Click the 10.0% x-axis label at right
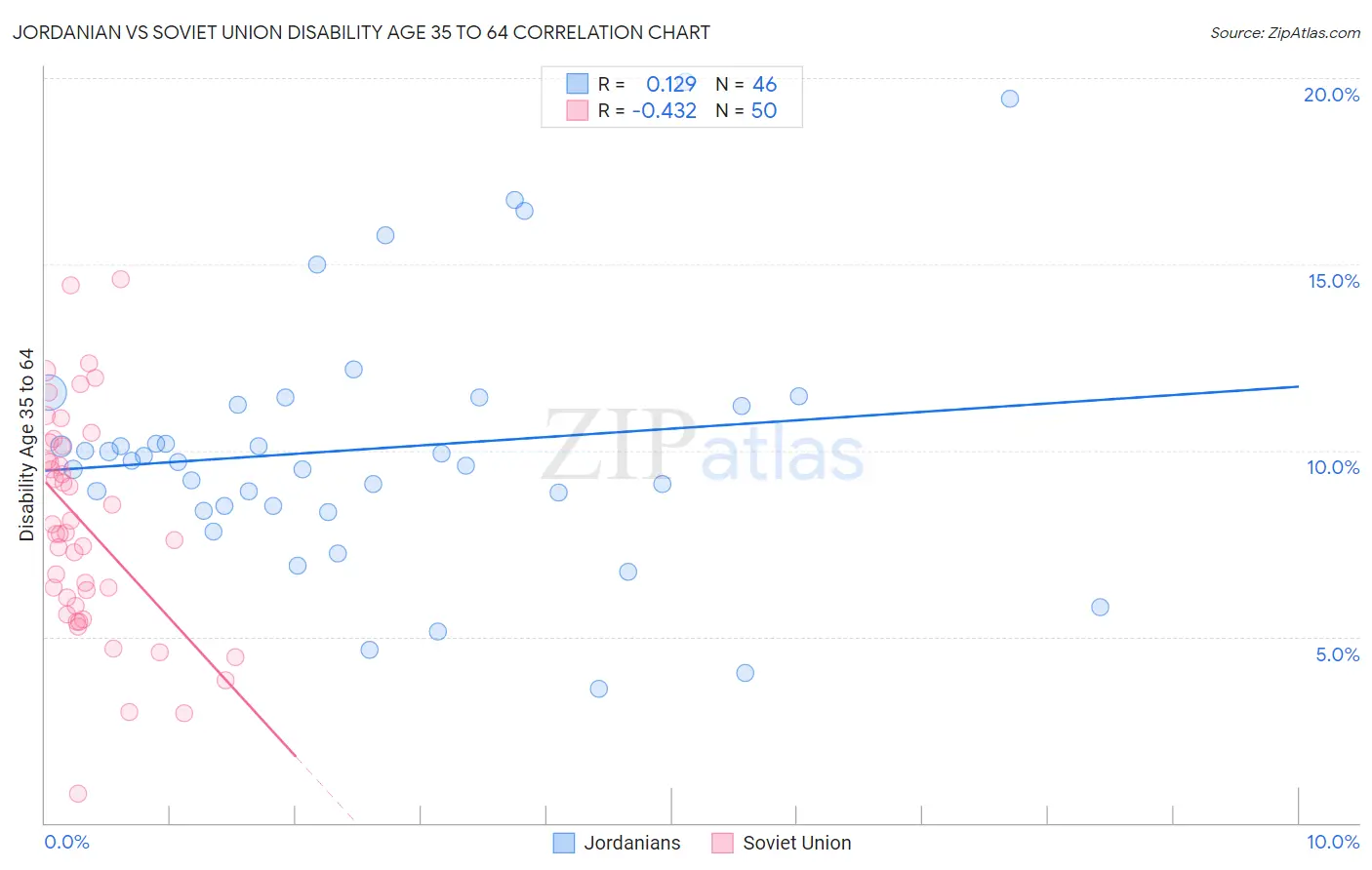Viewport: 1372px width, 870px height. coord(1333,842)
